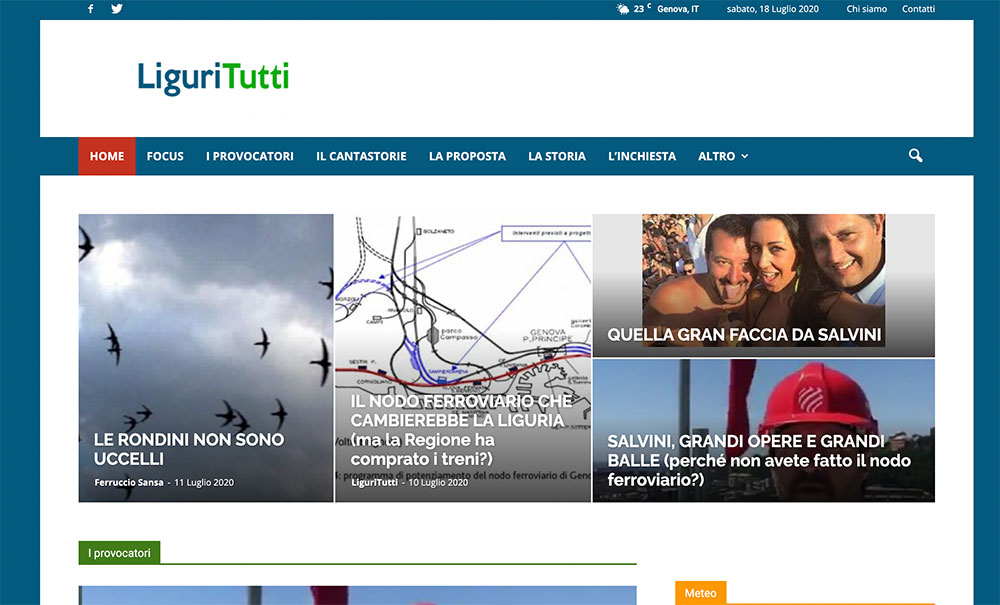Open the nodo ferroviario map article
Image resolution: width=1000 pixels, height=605 pixels.
pos(462,420)
